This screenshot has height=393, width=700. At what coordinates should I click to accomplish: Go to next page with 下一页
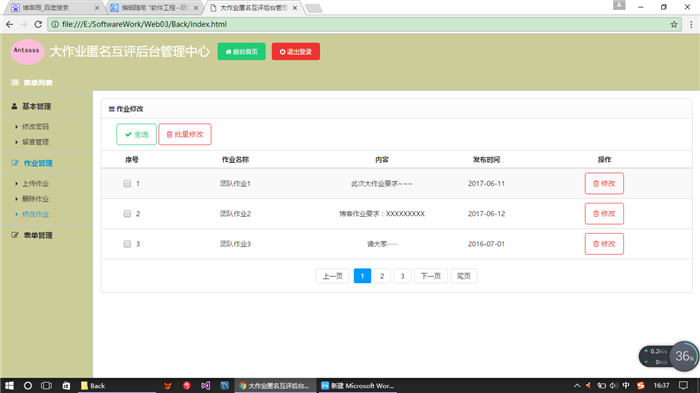tap(431, 276)
